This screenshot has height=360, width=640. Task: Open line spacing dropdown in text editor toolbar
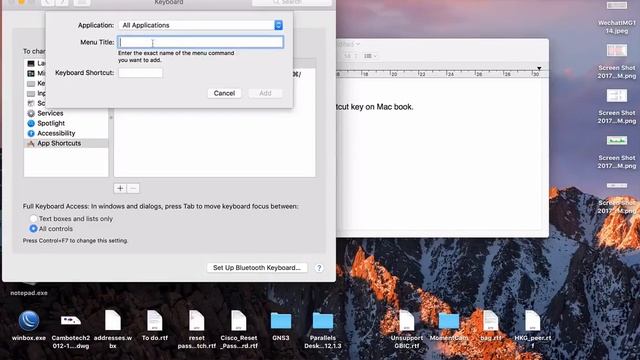pyautogui.click(x=370, y=56)
